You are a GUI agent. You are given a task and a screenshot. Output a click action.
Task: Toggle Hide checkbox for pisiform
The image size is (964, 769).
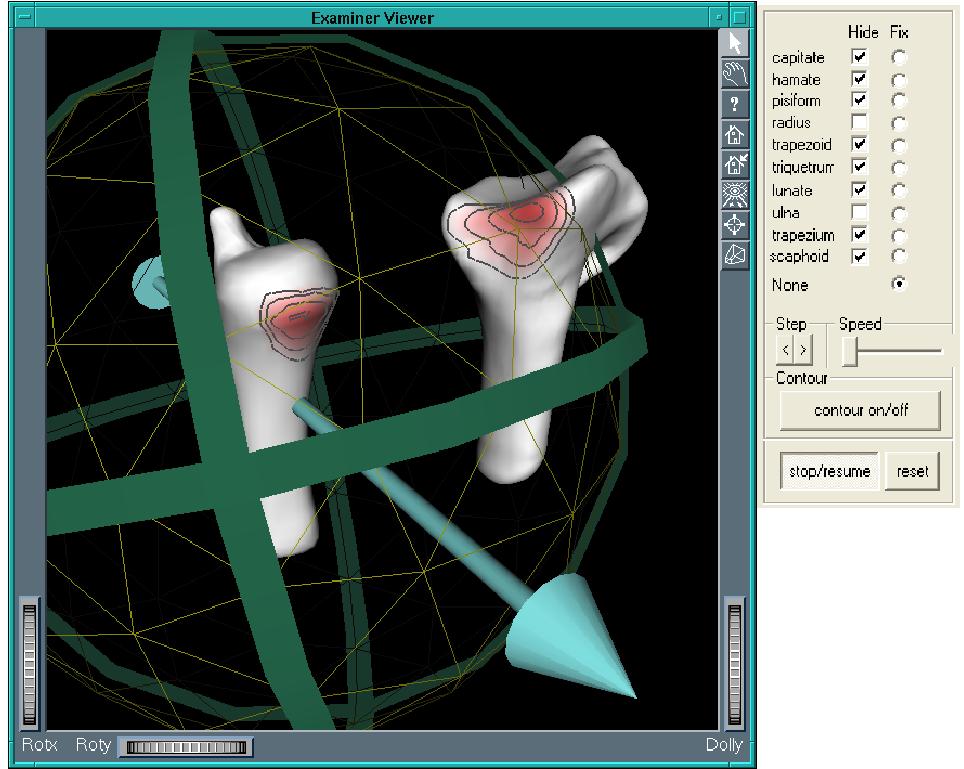(859, 100)
